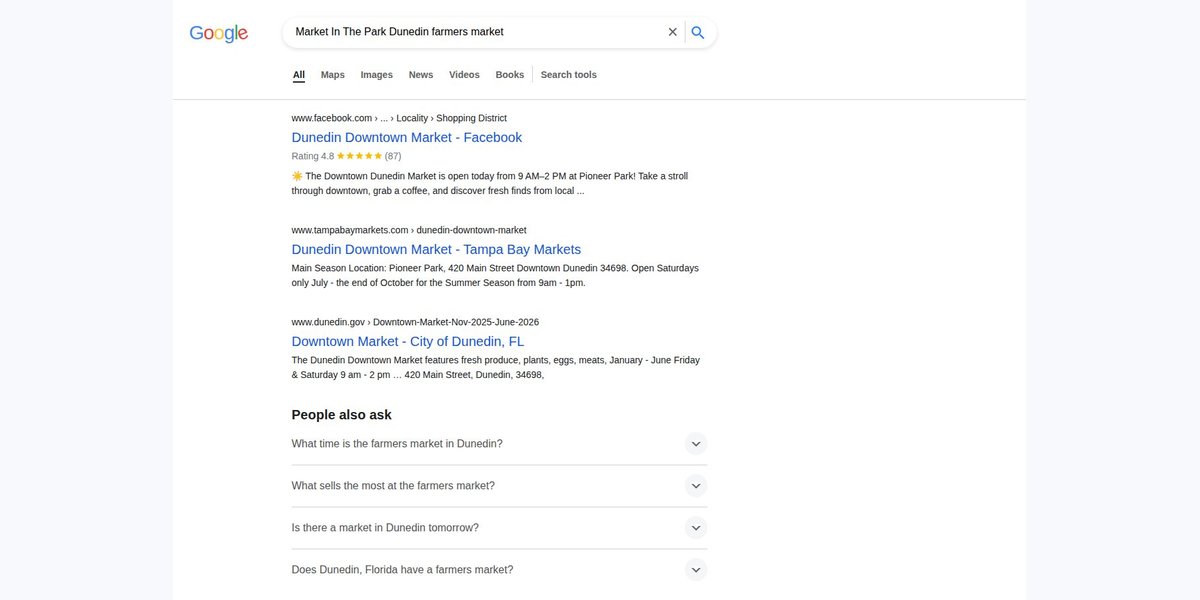The width and height of the screenshot is (1200, 600).
Task: Expand 'Does Dunedin, Florida have a farmers market?'
Action: click(x=499, y=570)
